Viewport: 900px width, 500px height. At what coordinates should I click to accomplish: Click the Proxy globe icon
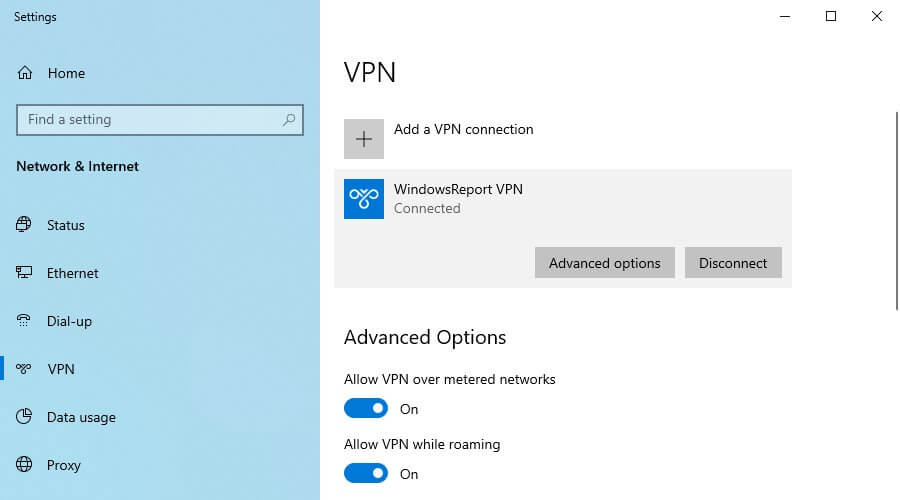click(24, 464)
